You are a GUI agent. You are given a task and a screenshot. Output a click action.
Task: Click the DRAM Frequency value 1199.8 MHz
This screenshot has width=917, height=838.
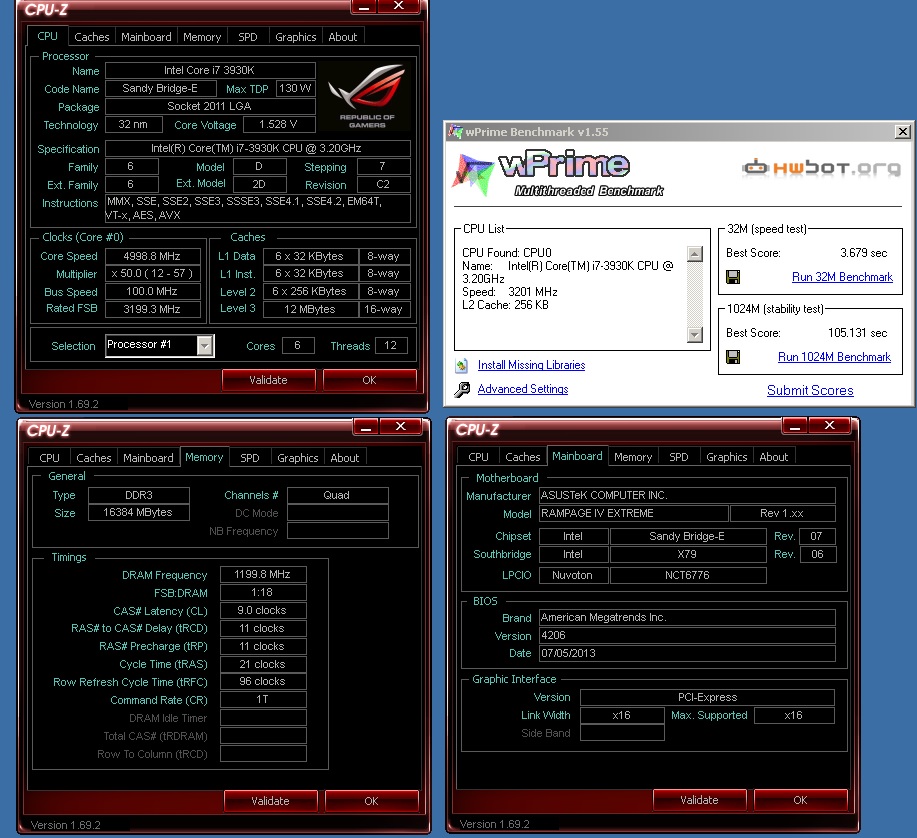[x=263, y=574]
